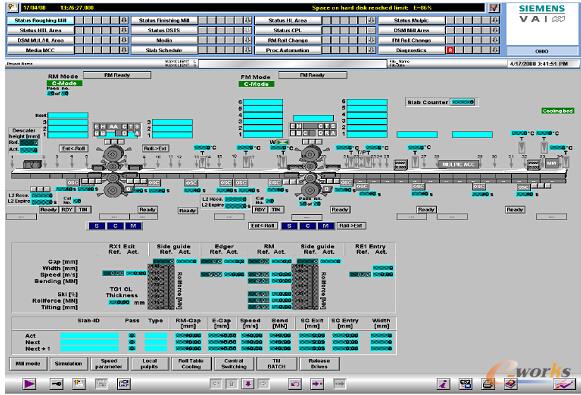Click the alarm acknowledge checkmark icon
Screen dimensions: 581x395
[494, 7]
